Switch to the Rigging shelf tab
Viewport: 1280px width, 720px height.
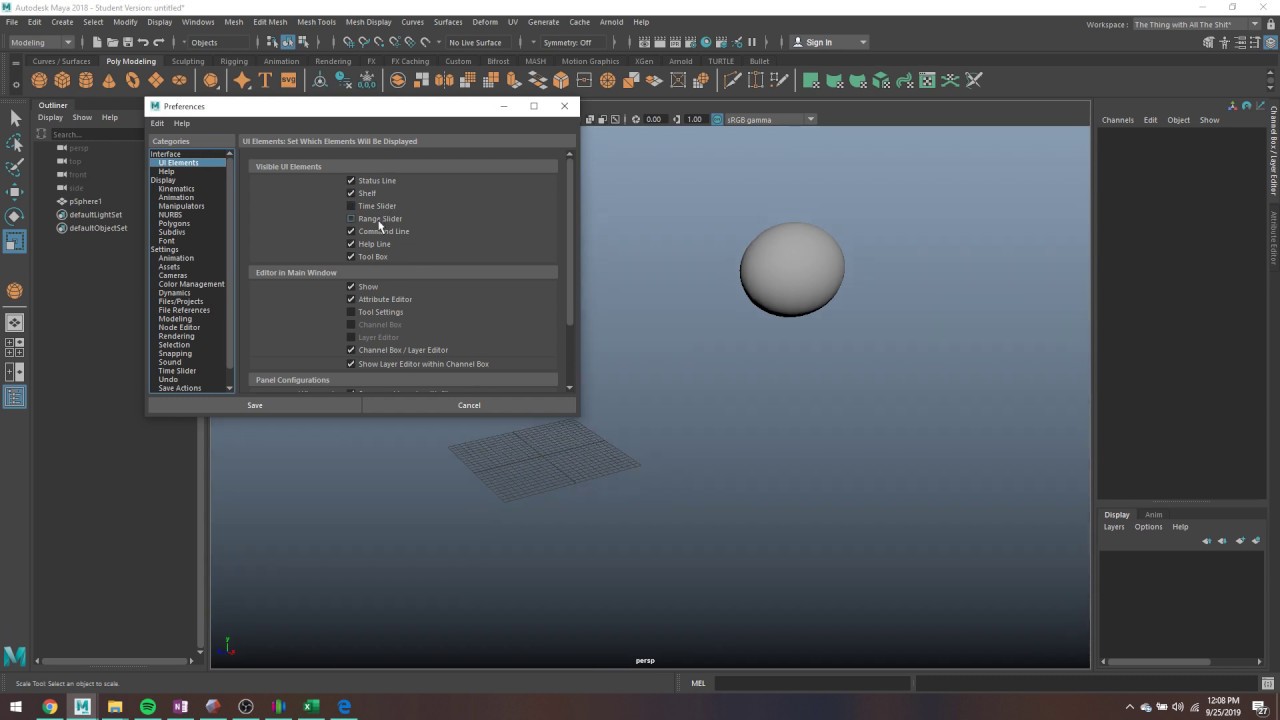234,61
